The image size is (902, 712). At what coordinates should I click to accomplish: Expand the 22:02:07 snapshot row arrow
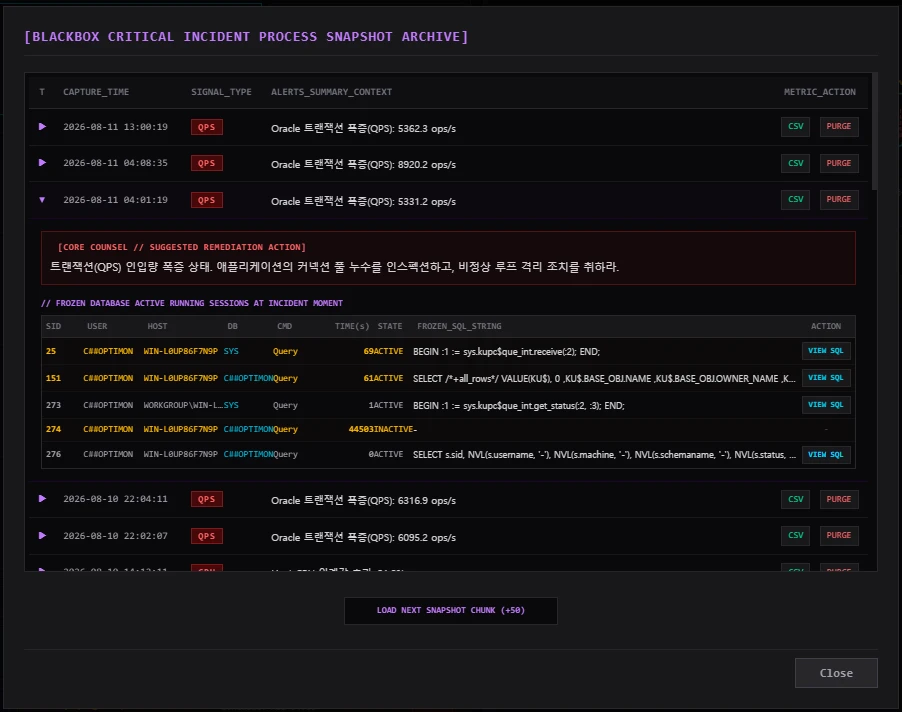pyautogui.click(x=42, y=535)
